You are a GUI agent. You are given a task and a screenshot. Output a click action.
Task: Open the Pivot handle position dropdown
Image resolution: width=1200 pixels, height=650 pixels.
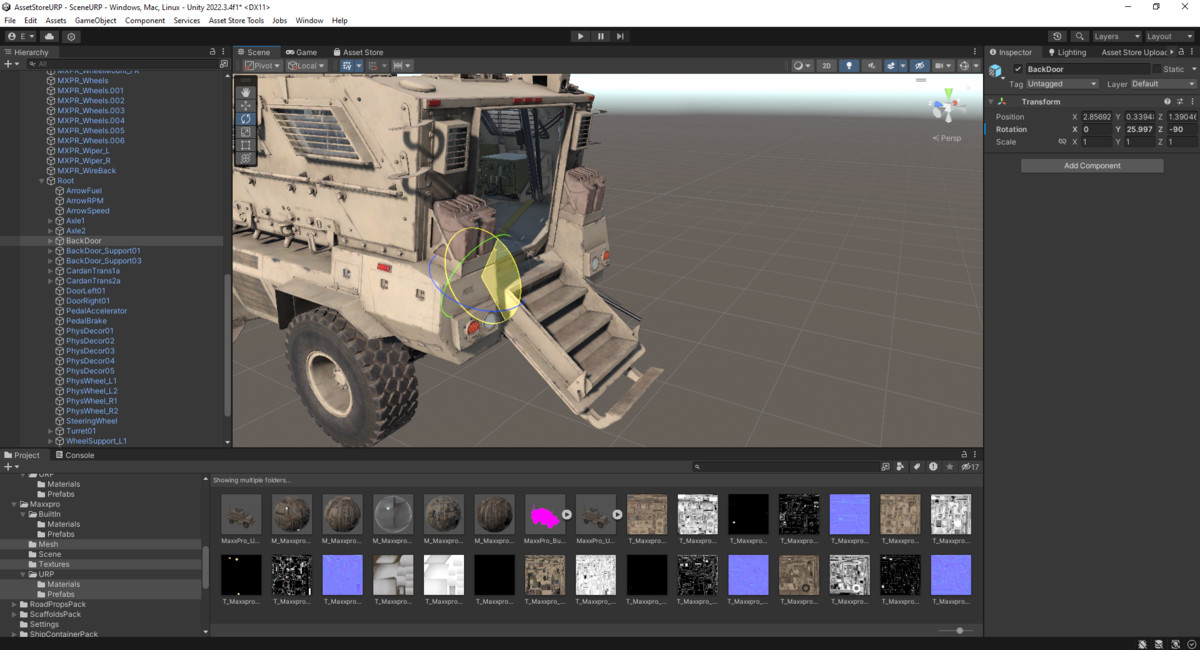(x=263, y=66)
